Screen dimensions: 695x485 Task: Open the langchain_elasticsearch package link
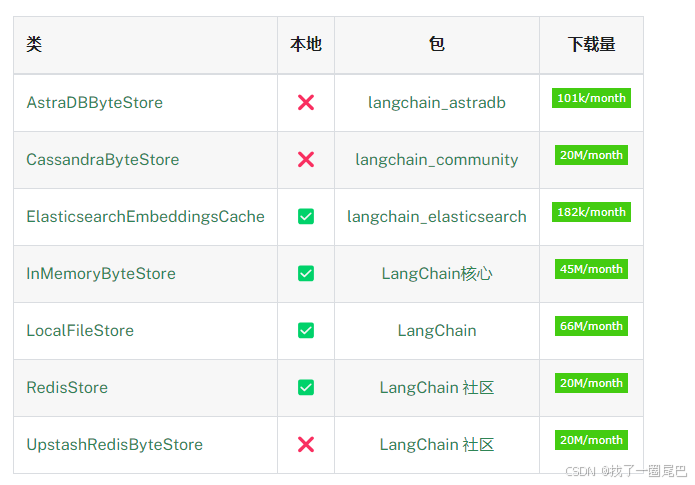point(437,217)
